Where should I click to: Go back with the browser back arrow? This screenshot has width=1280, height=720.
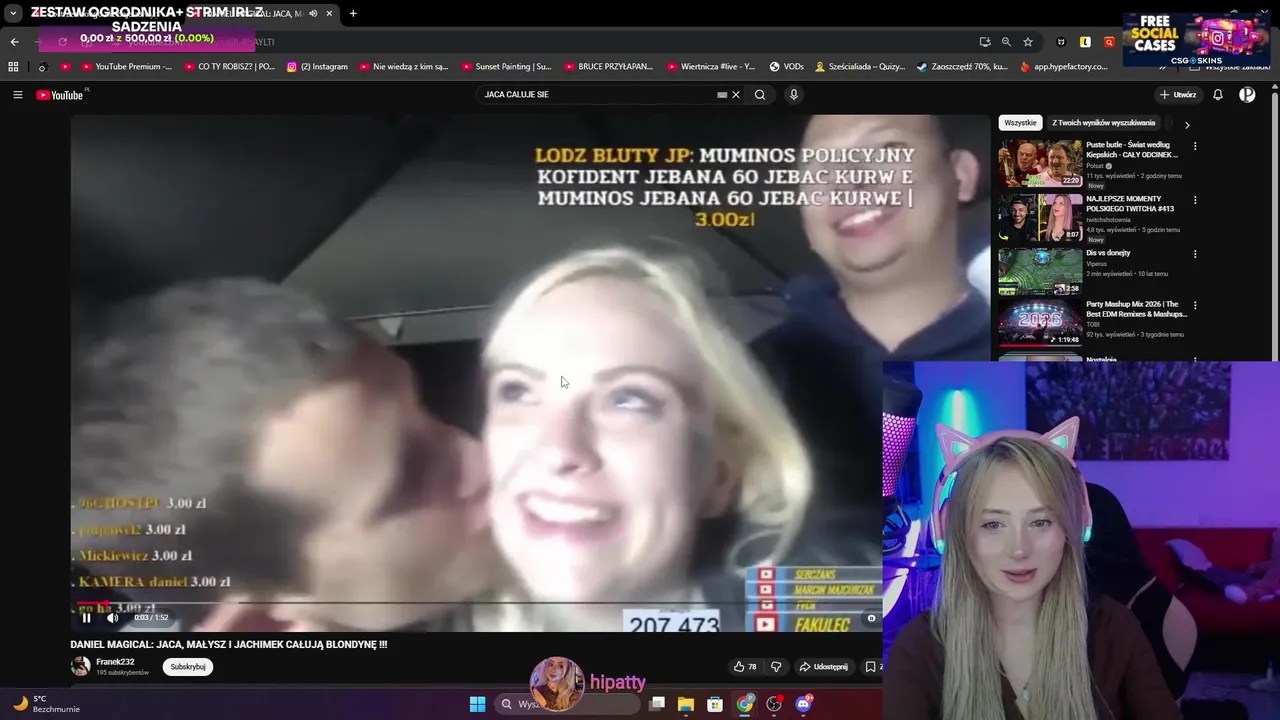click(x=14, y=42)
